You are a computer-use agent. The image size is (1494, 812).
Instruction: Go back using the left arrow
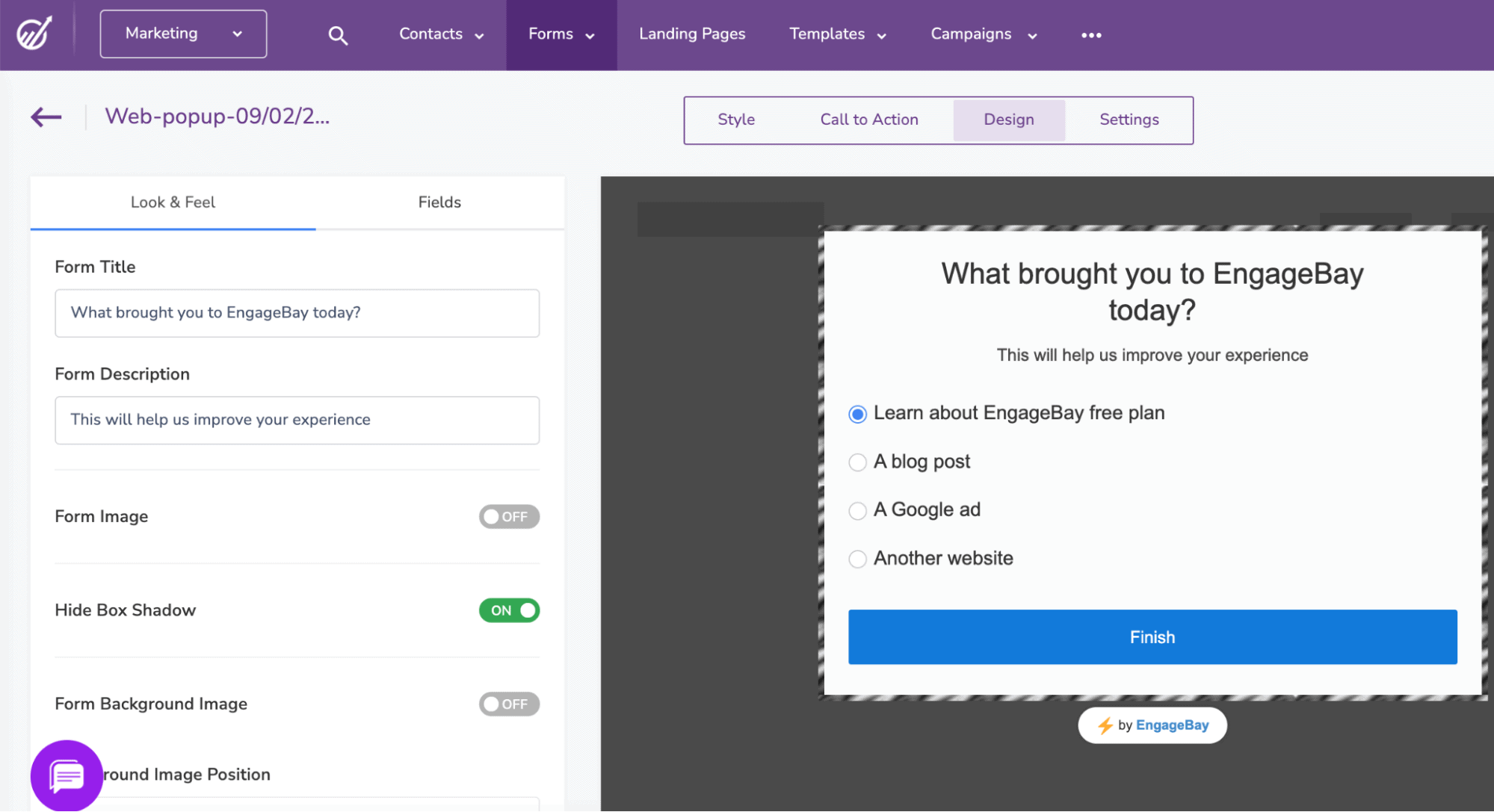coord(46,117)
